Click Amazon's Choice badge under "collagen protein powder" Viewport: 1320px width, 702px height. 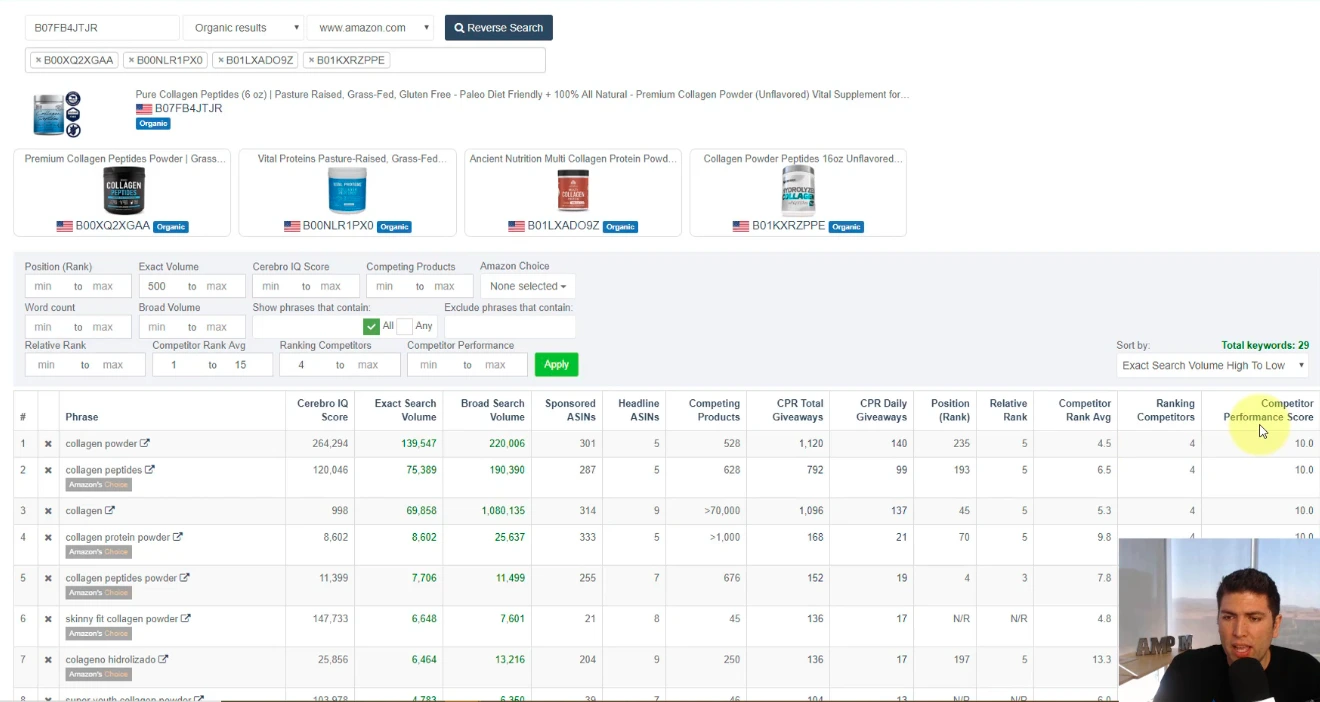coord(97,552)
